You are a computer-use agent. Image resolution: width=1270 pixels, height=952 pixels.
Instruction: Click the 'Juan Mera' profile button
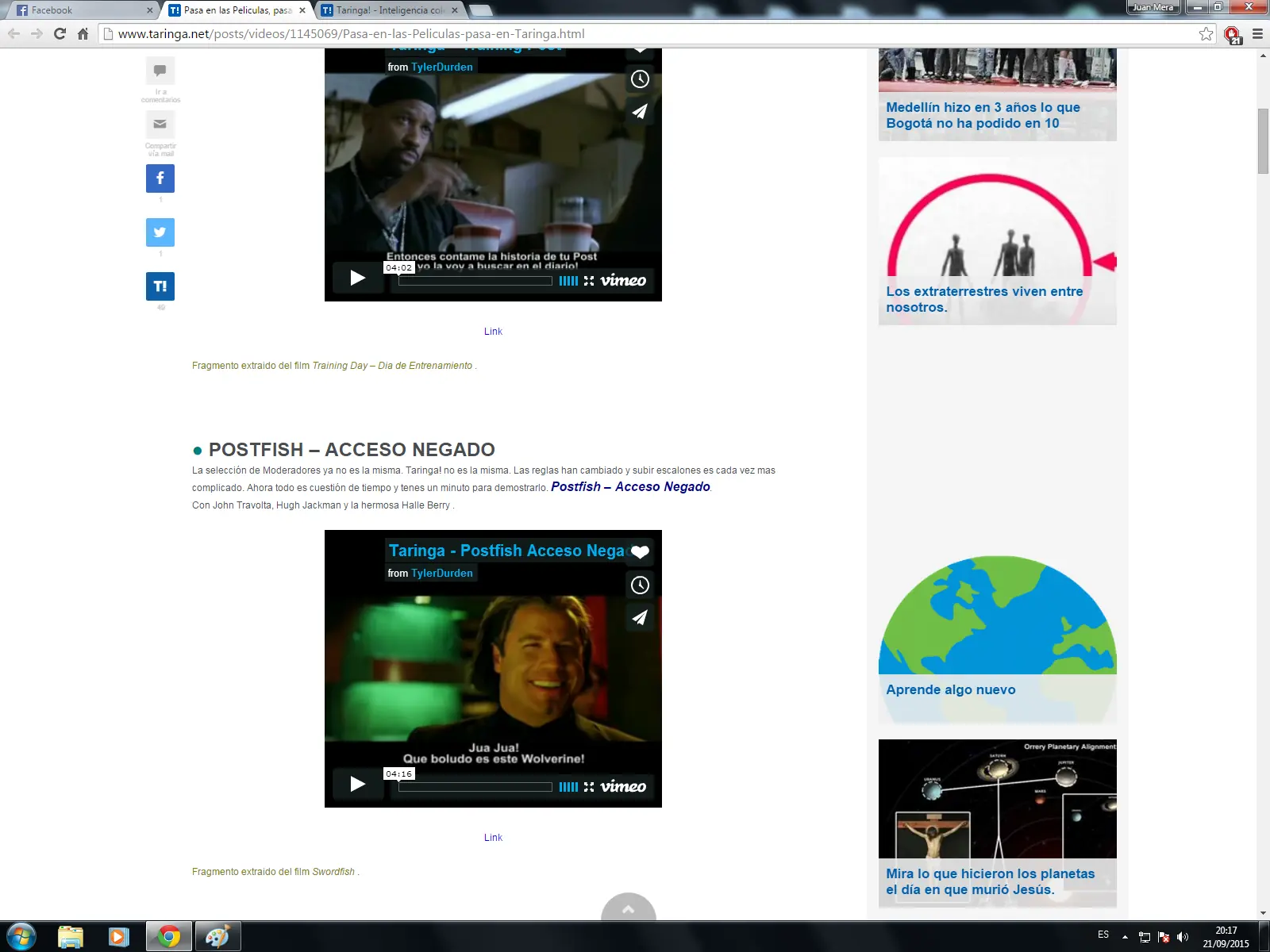tap(1153, 7)
